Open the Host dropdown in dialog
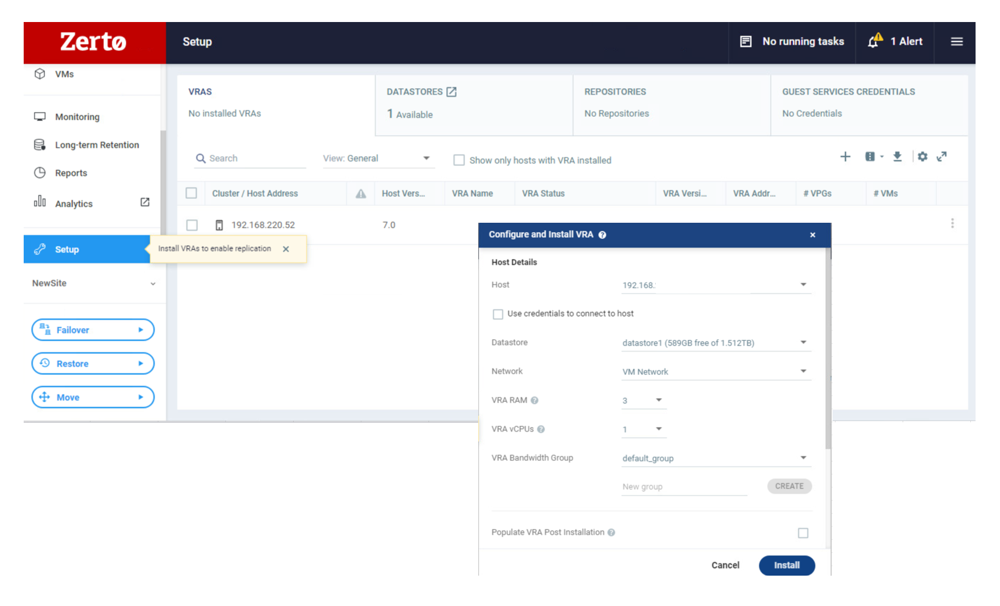The height and width of the screenshot is (606, 1000). coord(716,285)
